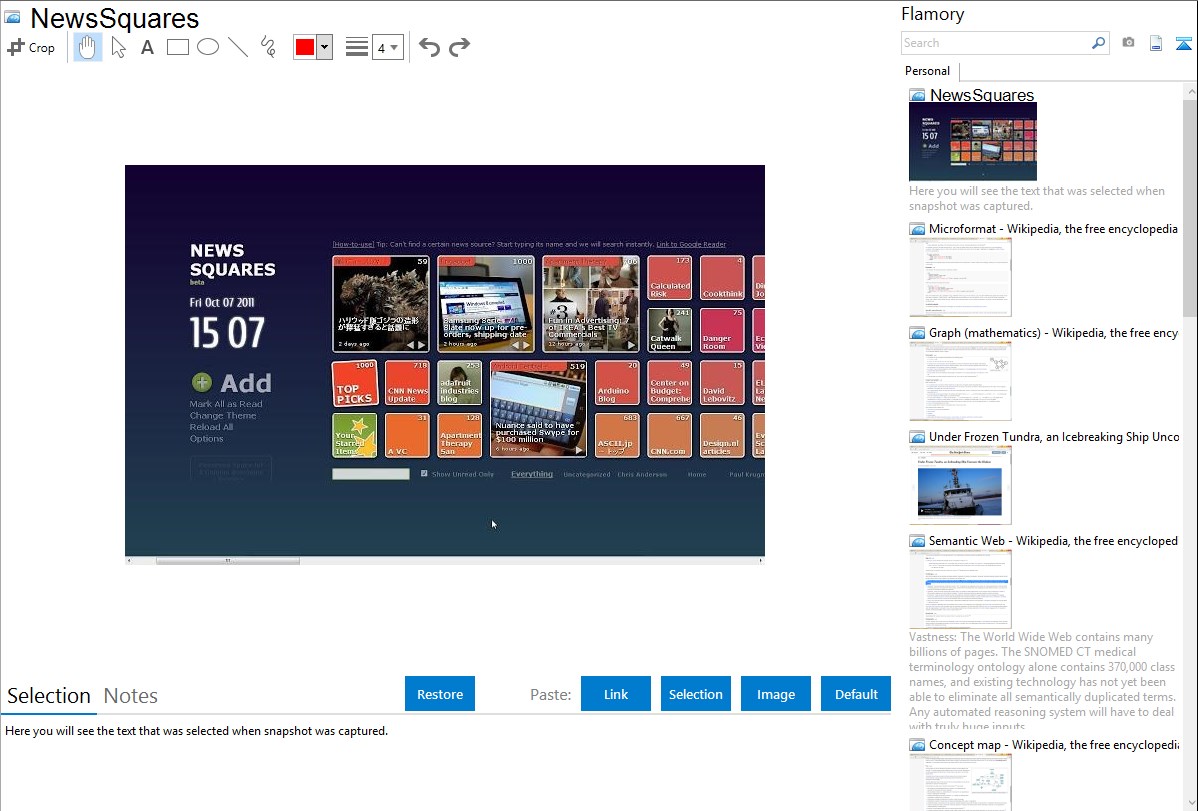Click icon beside Semantic Web title
This screenshot has width=1198, height=811.
(x=917, y=540)
